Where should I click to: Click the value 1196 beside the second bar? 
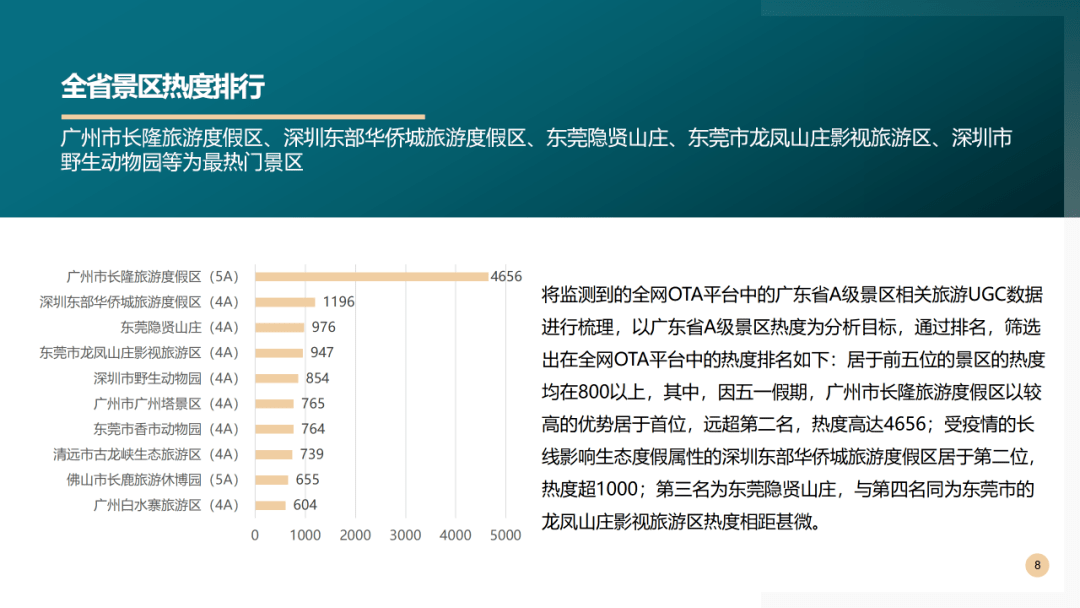335,301
